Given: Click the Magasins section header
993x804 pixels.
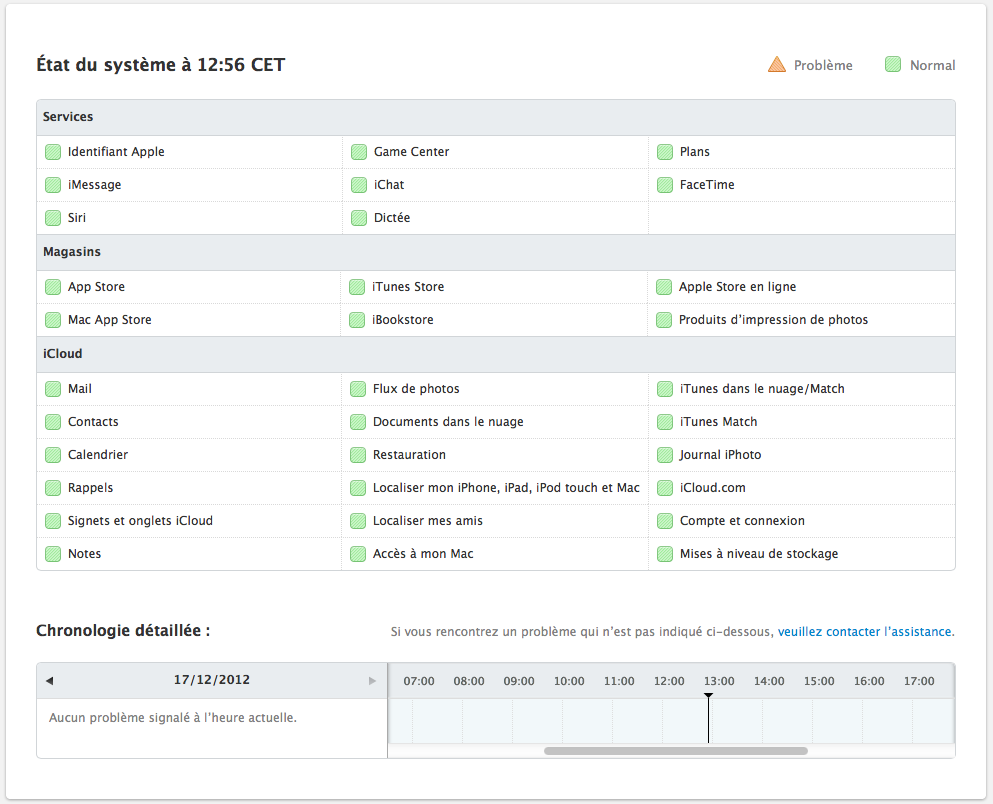Looking at the screenshot, I should tap(72, 252).
